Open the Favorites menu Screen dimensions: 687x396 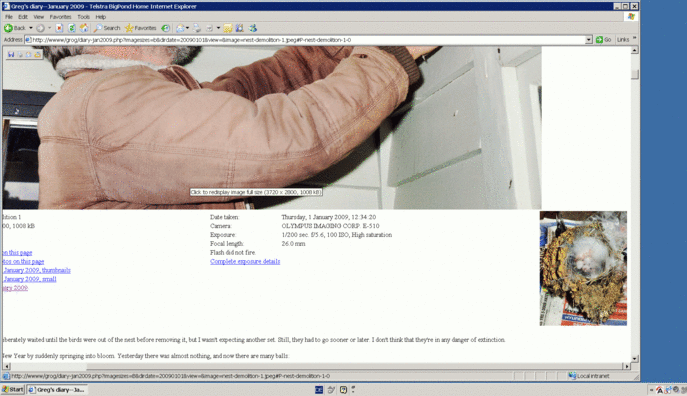pyautogui.click(x=60, y=17)
